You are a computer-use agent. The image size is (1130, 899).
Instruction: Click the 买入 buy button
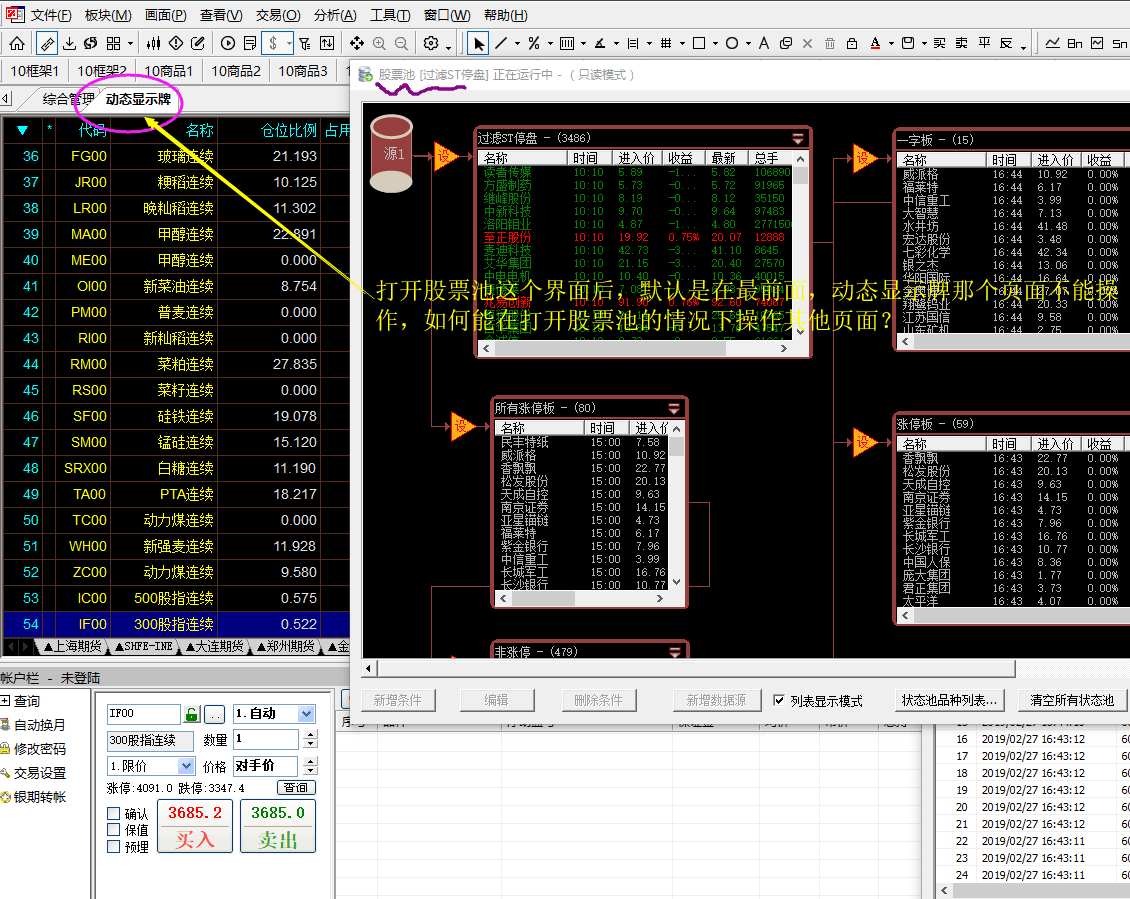[195, 826]
